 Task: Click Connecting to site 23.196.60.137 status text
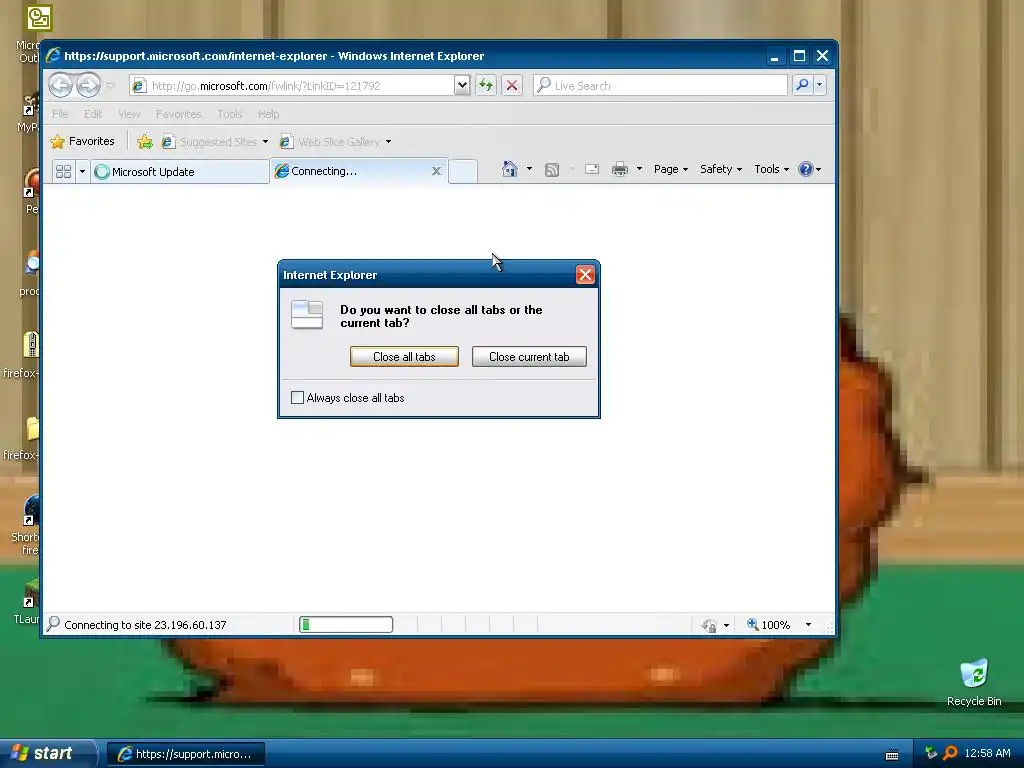coord(145,625)
